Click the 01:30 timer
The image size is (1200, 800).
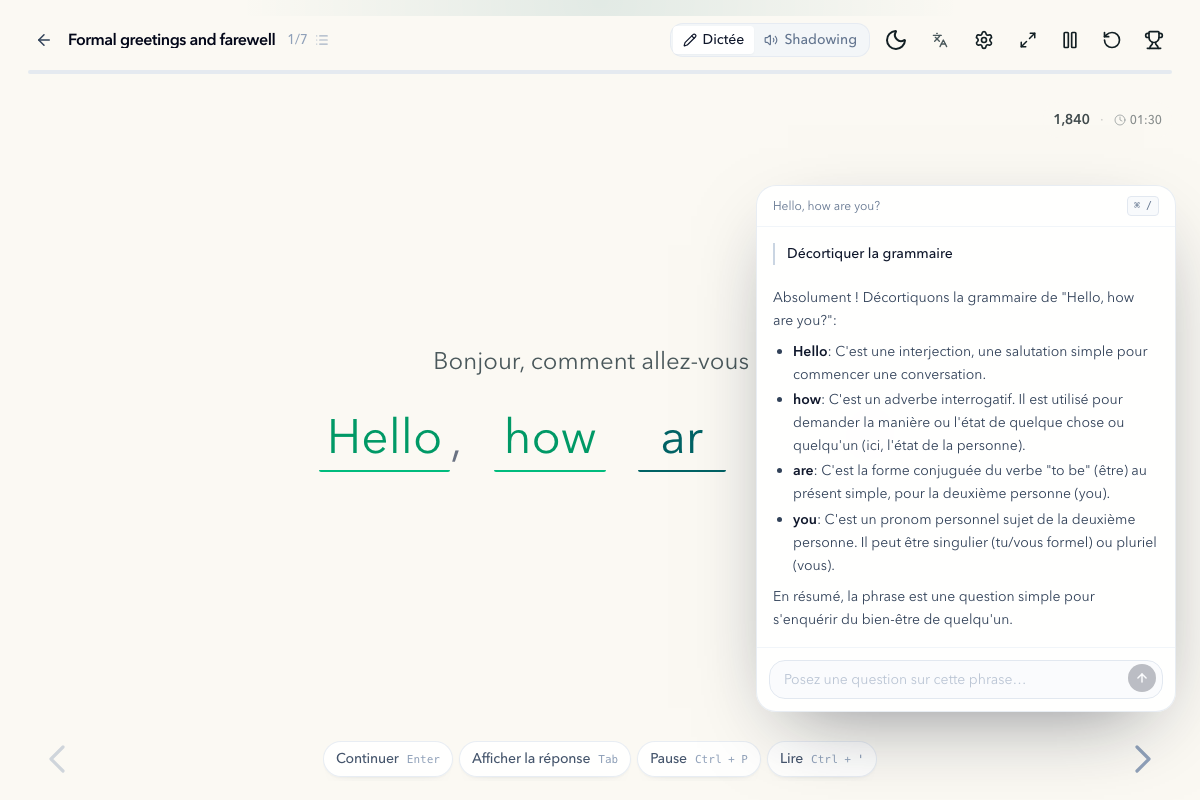(x=1138, y=119)
